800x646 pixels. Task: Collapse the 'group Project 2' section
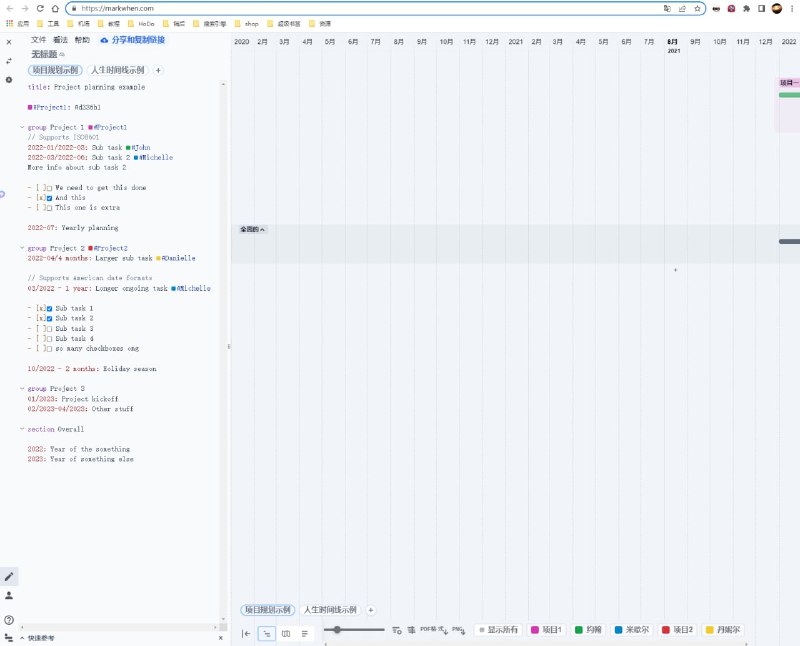click(x=23, y=248)
